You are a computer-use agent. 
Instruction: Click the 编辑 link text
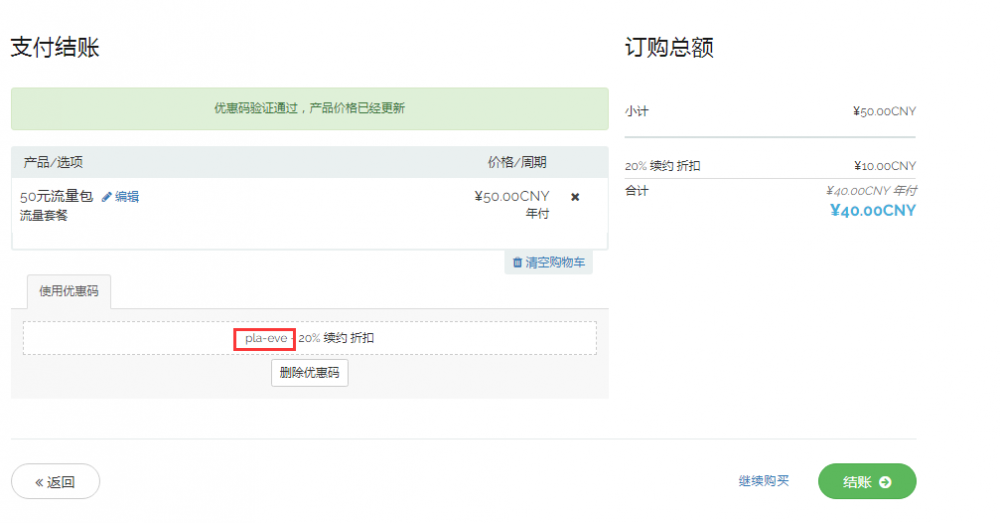127,197
